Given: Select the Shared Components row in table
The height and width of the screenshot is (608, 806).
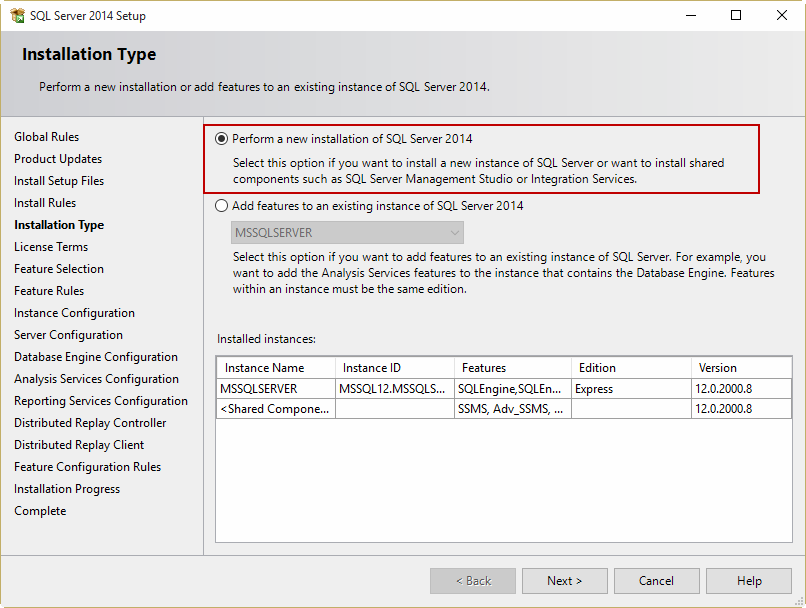Looking at the screenshot, I should pyautogui.click(x=274, y=409).
